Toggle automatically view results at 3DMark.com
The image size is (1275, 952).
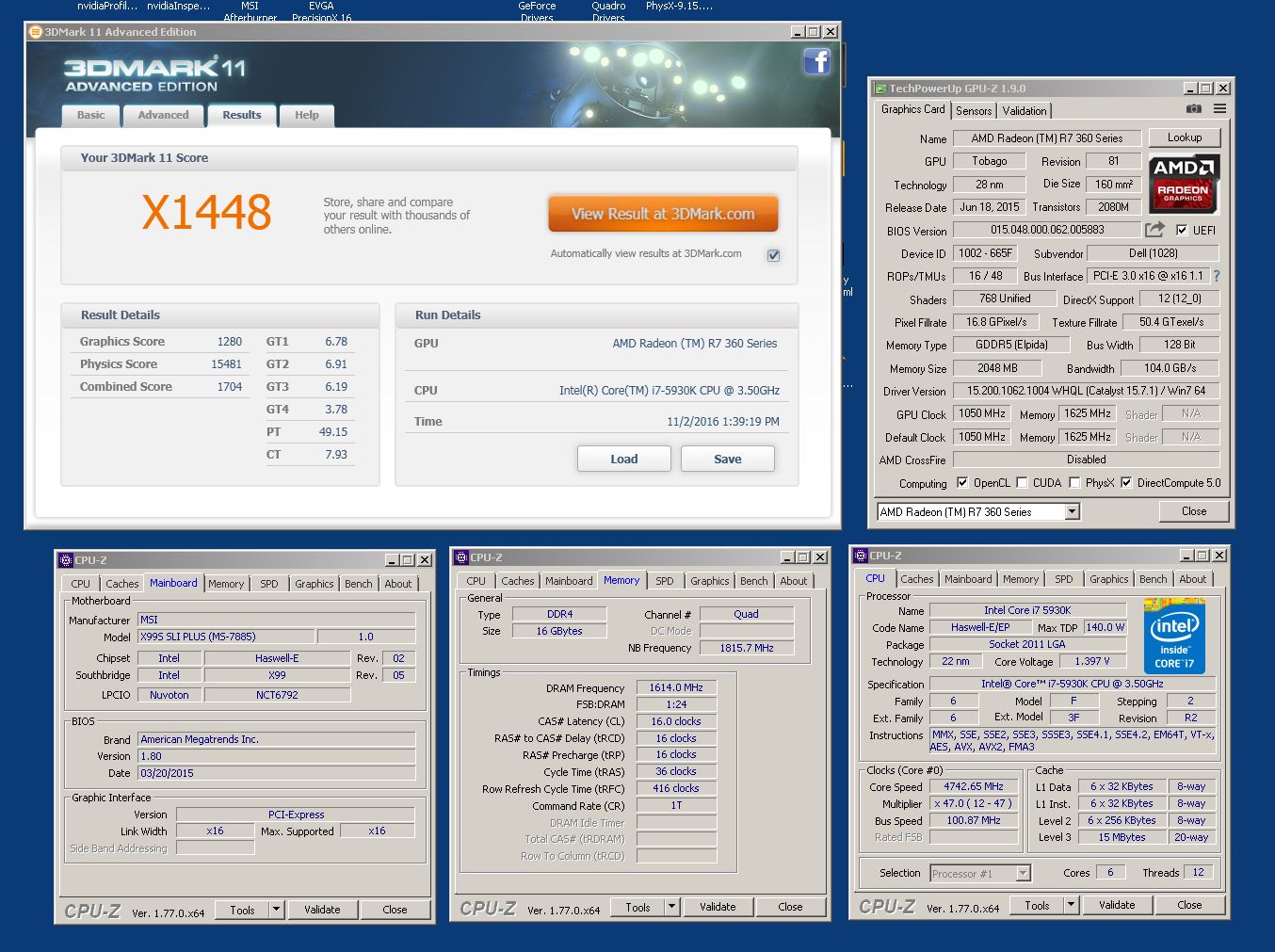(773, 255)
